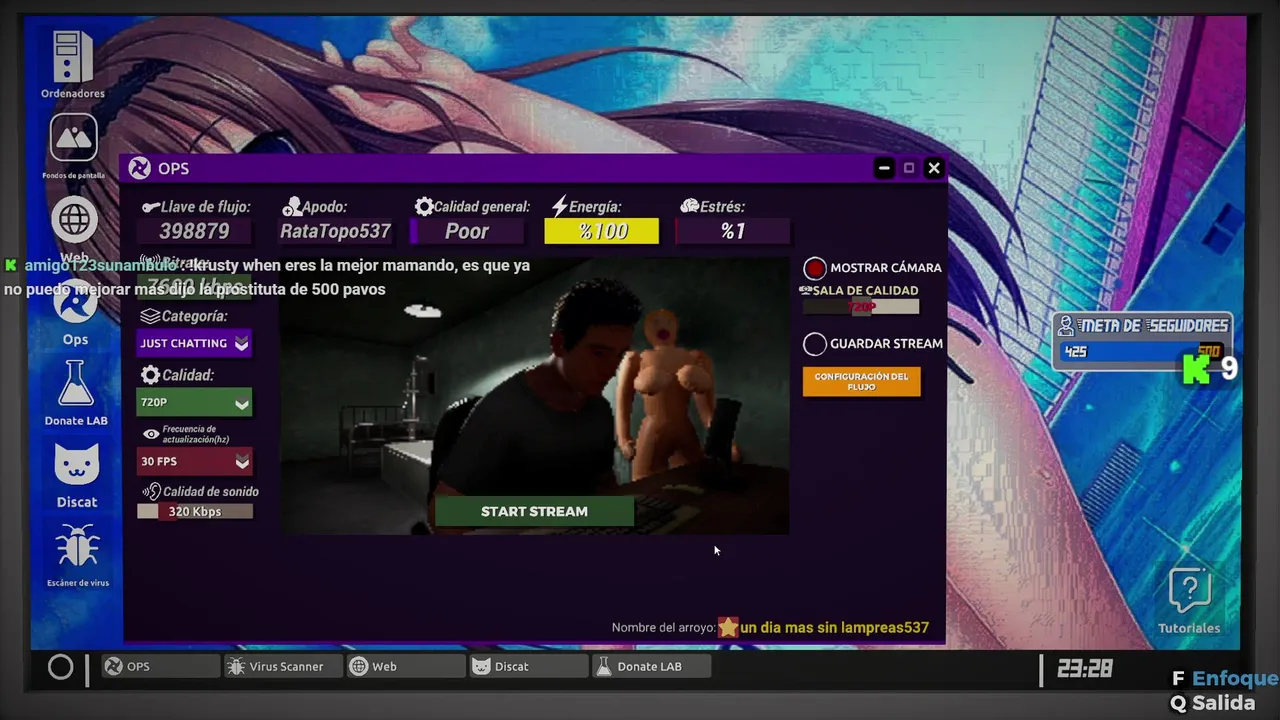This screenshot has width=1280, height=720.
Task: Expand the 30 FPS refresh rate dropdown
Action: coord(194,461)
